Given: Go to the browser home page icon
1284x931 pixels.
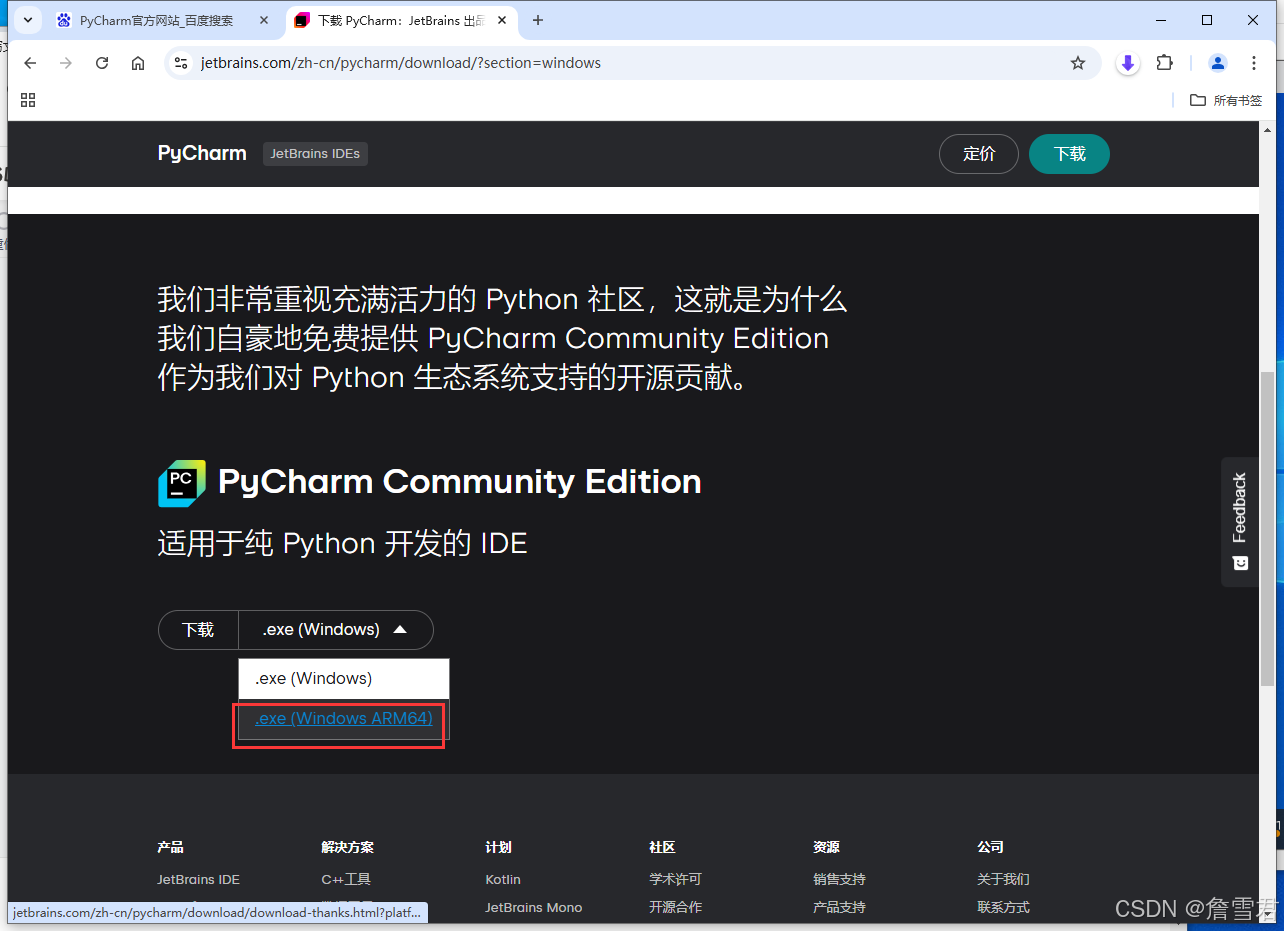Looking at the screenshot, I should (x=138, y=63).
